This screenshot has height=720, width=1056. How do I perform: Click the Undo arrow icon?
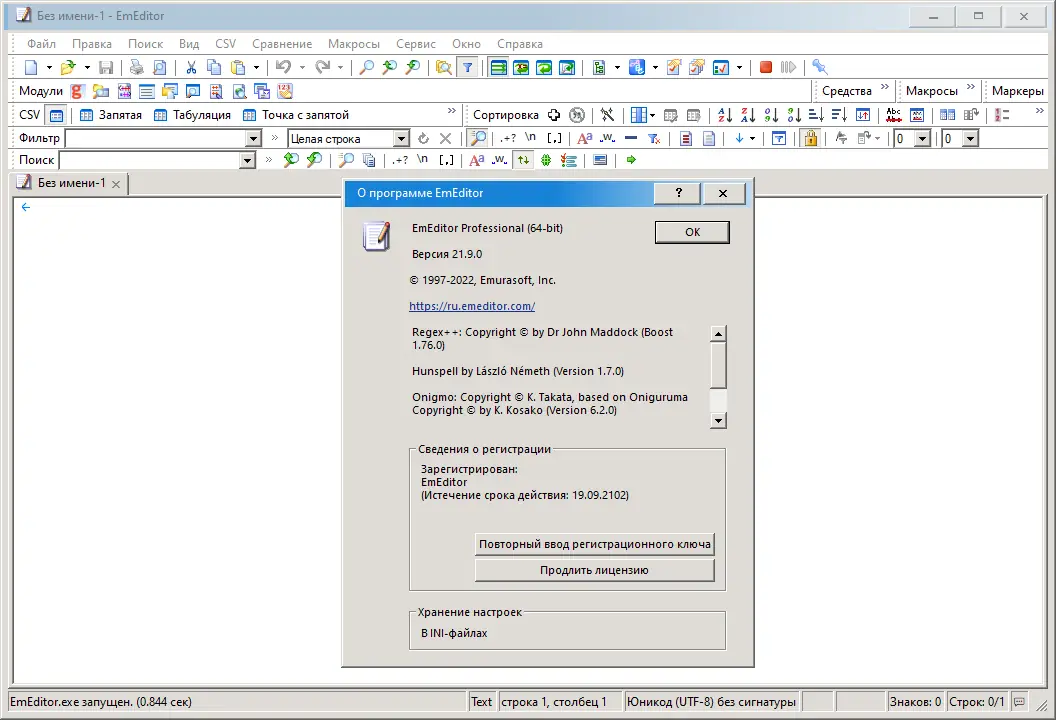pos(284,67)
